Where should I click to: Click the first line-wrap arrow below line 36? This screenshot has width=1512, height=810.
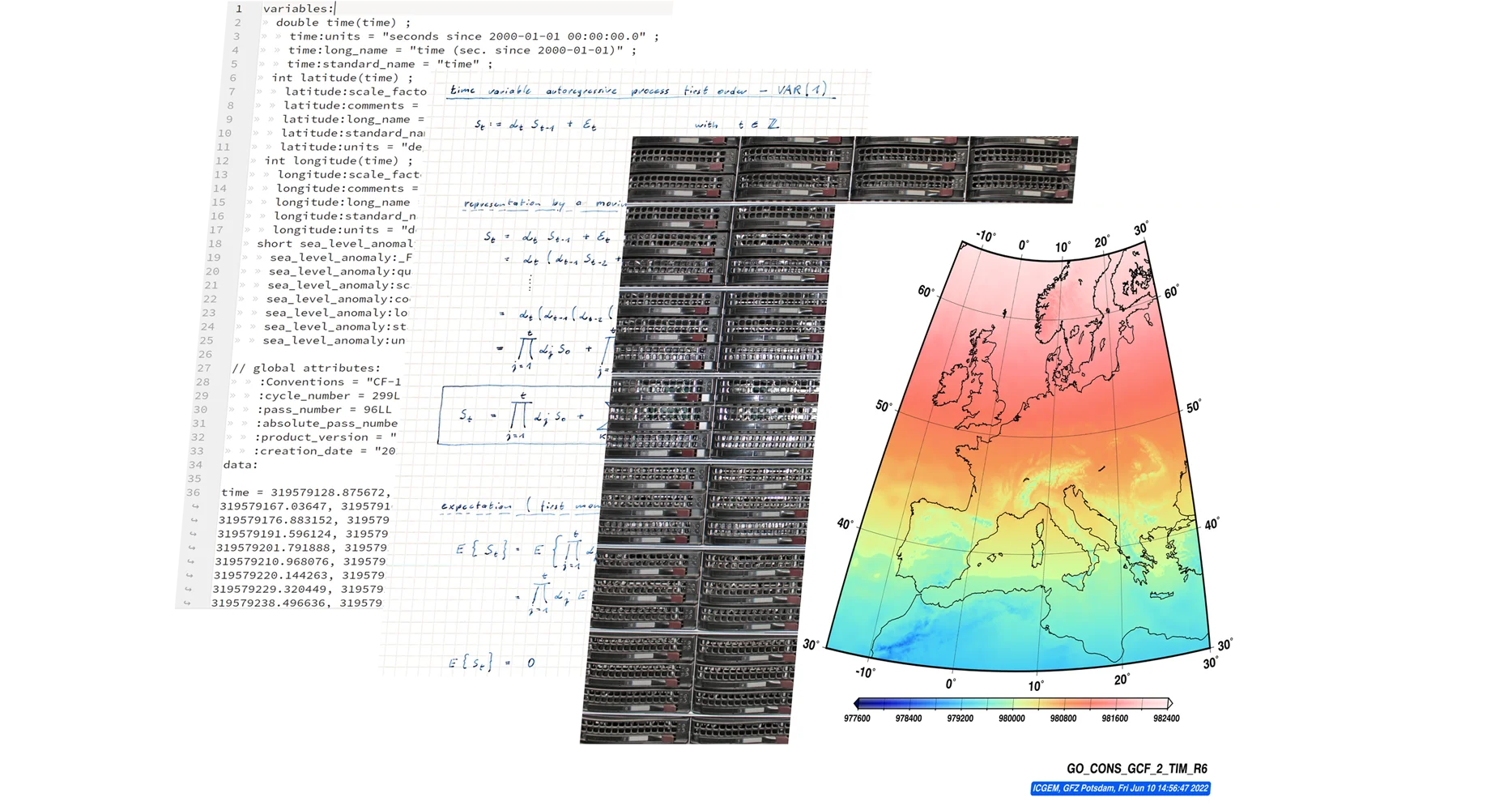(x=195, y=506)
